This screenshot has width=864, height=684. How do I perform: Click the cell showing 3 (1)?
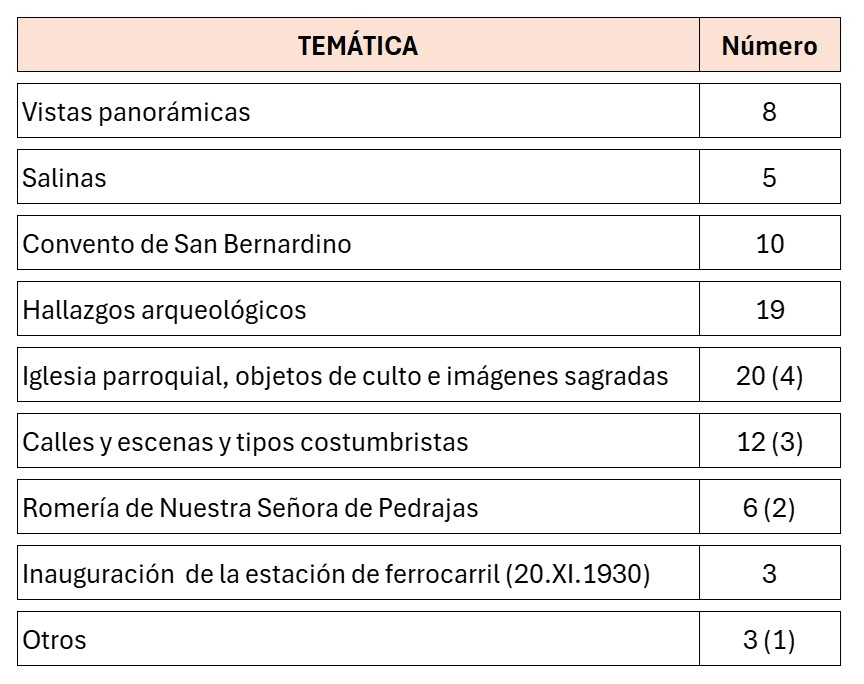coord(769,640)
